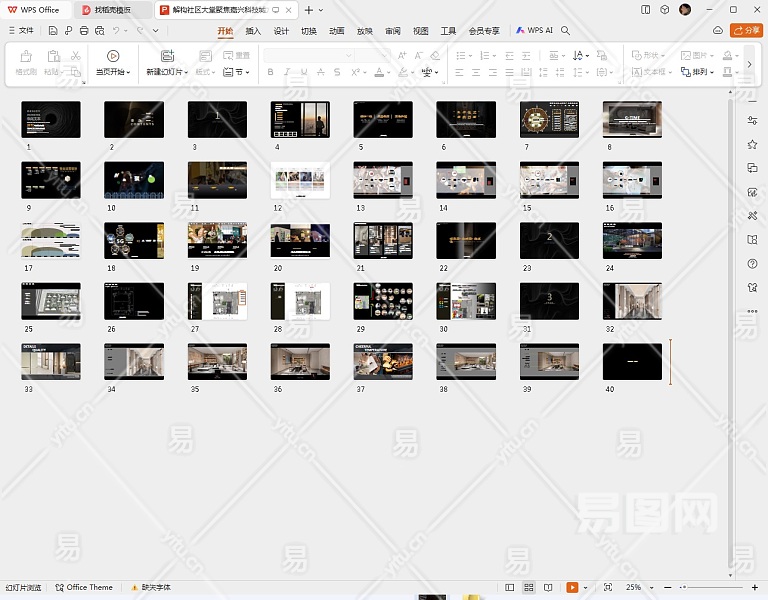Open the 文件 file menu
This screenshot has height=600, width=768.
(x=20, y=31)
